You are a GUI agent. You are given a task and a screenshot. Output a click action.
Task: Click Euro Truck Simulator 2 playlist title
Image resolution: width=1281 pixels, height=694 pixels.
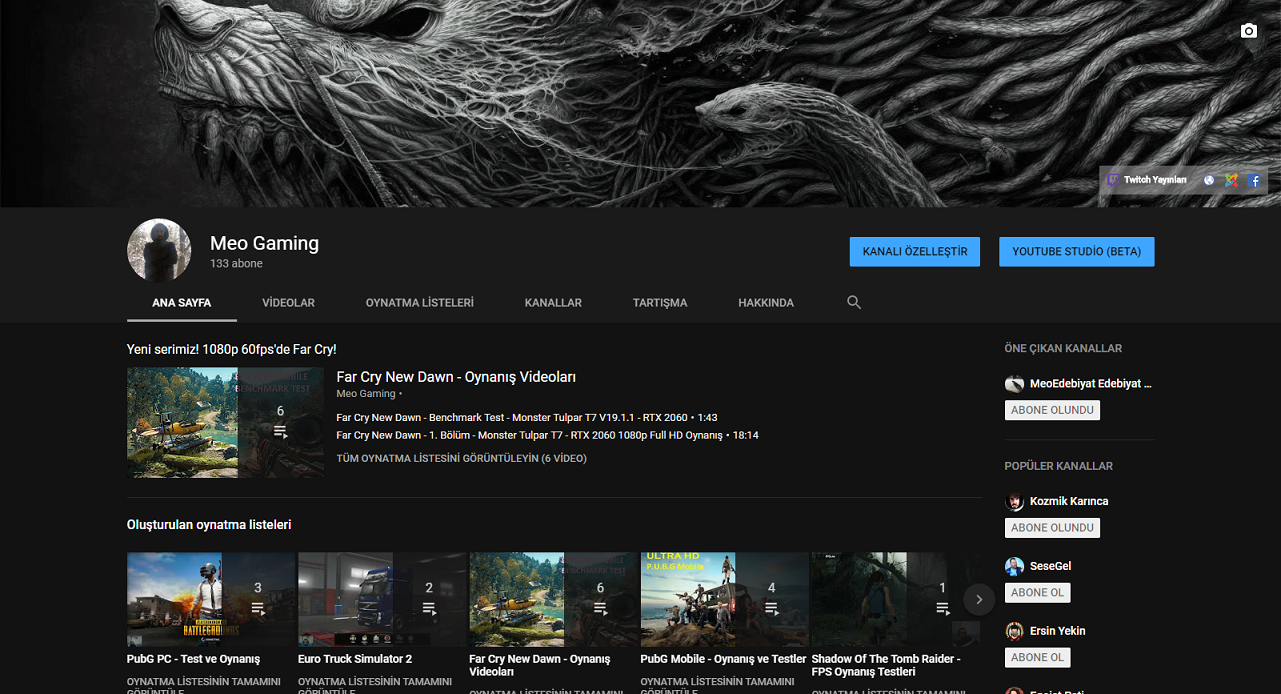tap(355, 659)
